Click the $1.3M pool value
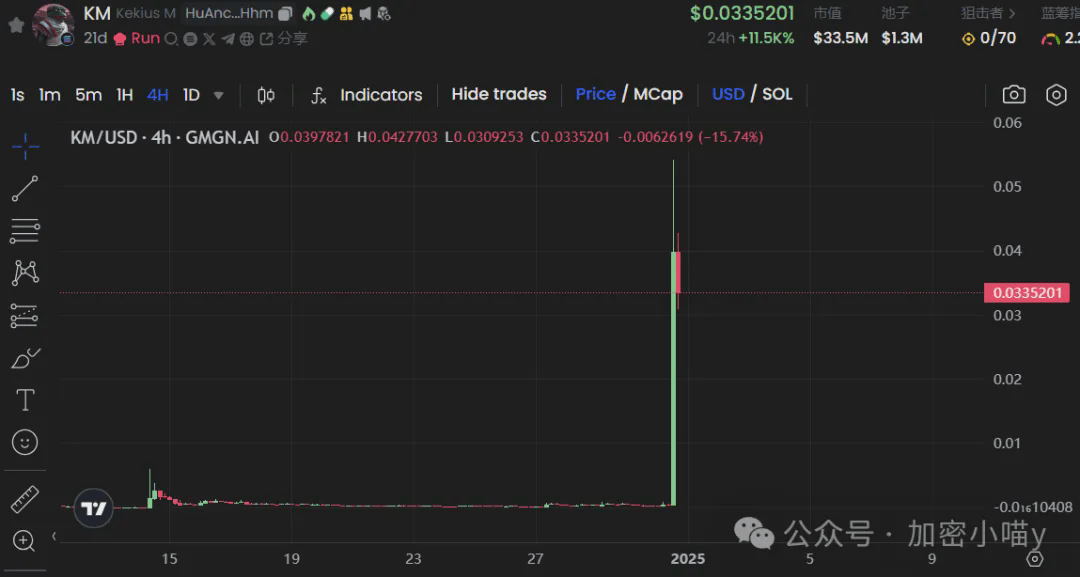Viewport: 1080px width, 577px height. (x=902, y=39)
